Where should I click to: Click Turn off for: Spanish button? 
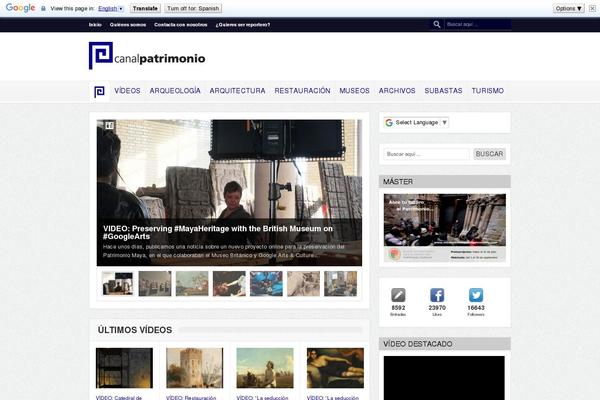click(x=193, y=8)
